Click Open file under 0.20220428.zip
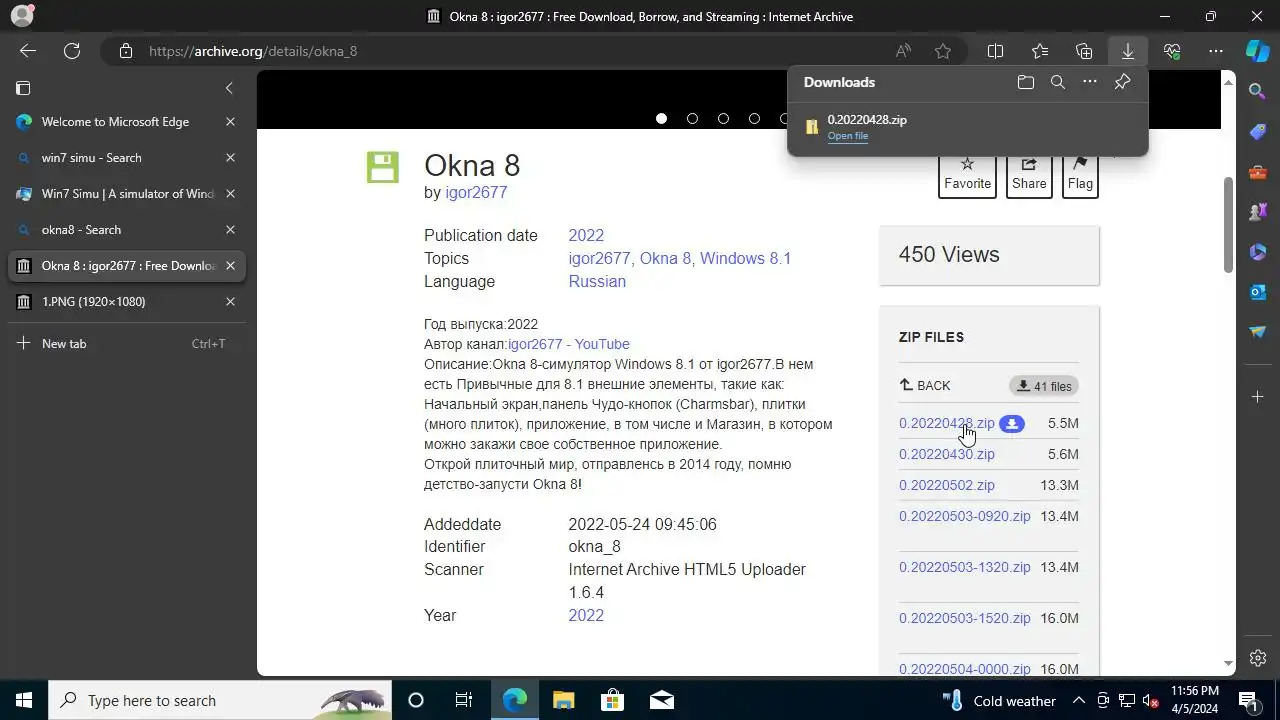The image size is (1280, 720). tap(847, 136)
